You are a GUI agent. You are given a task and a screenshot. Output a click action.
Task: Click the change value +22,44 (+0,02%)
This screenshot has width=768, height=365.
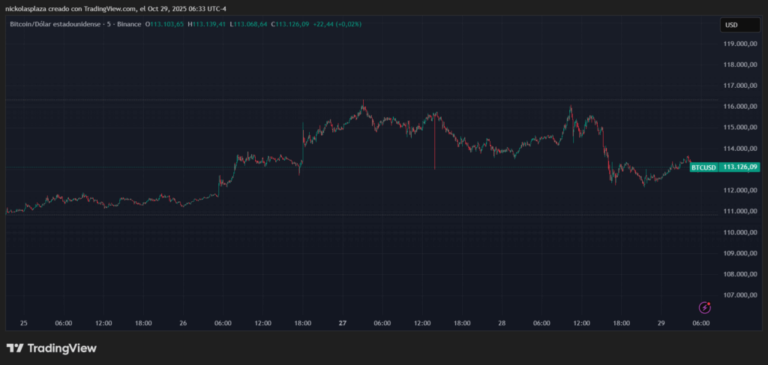tap(337, 24)
